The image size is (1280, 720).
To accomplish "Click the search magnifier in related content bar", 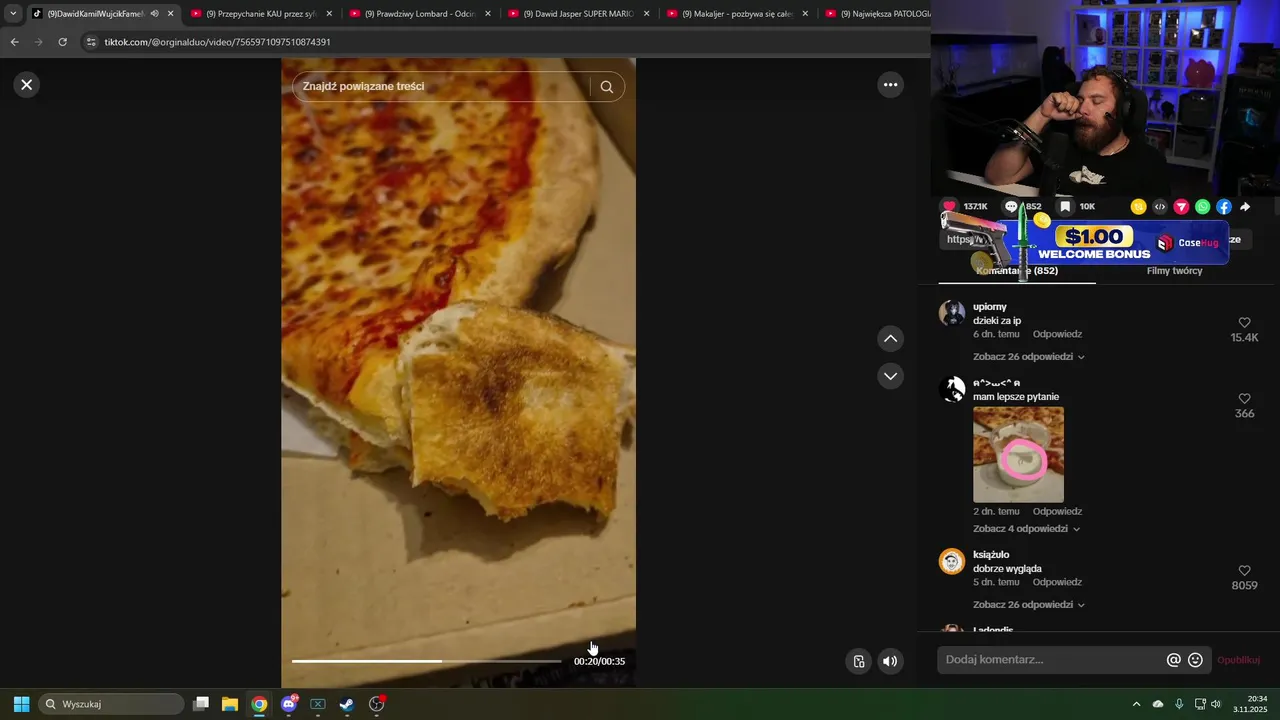I will click(x=606, y=87).
